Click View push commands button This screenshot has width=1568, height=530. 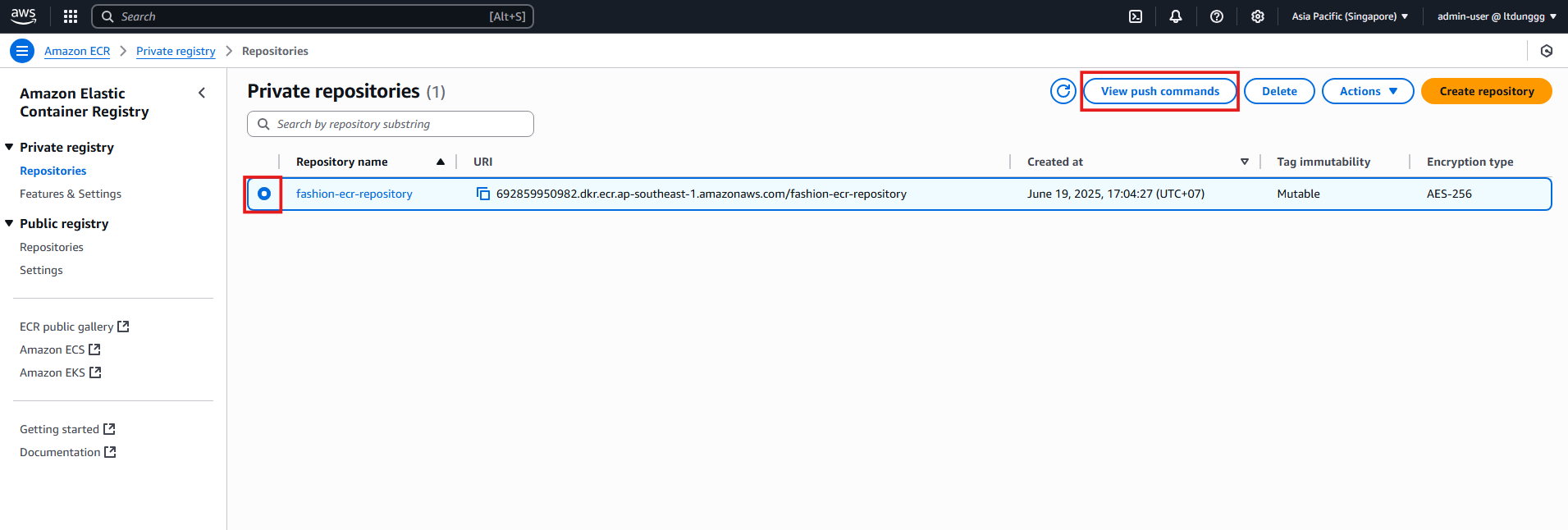pos(1159,91)
